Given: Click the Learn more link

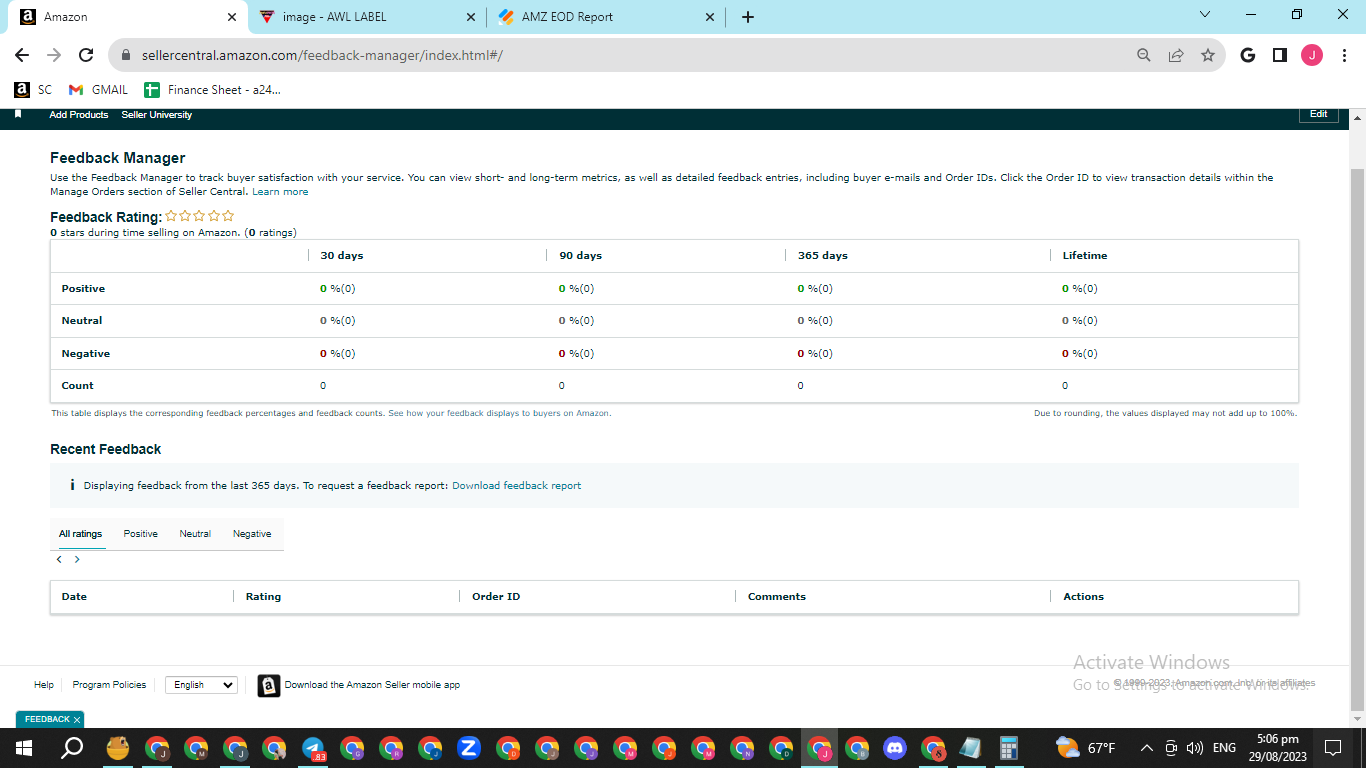Looking at the screenshot, I should point(280,192).
